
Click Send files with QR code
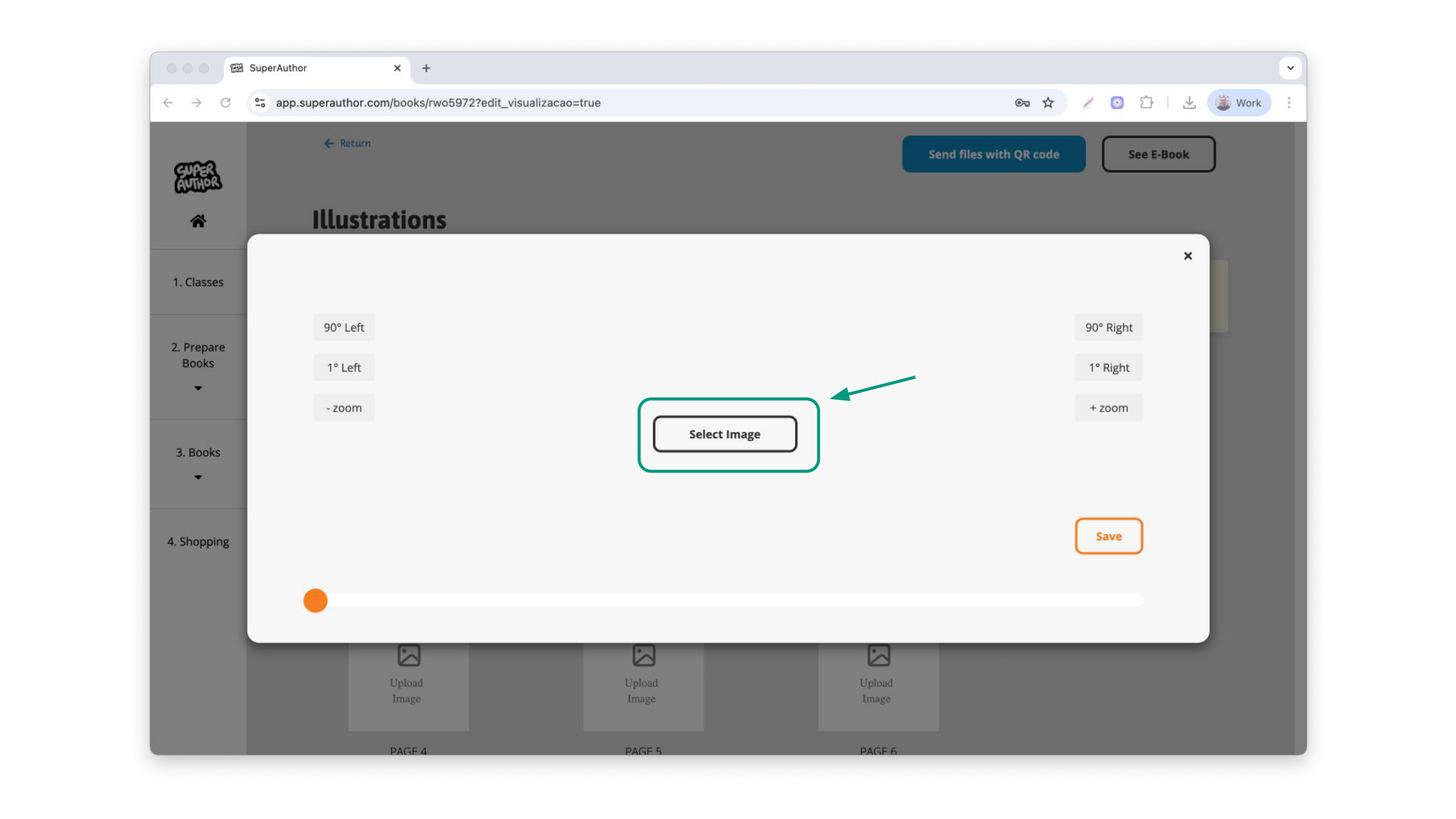coord(993,154)
